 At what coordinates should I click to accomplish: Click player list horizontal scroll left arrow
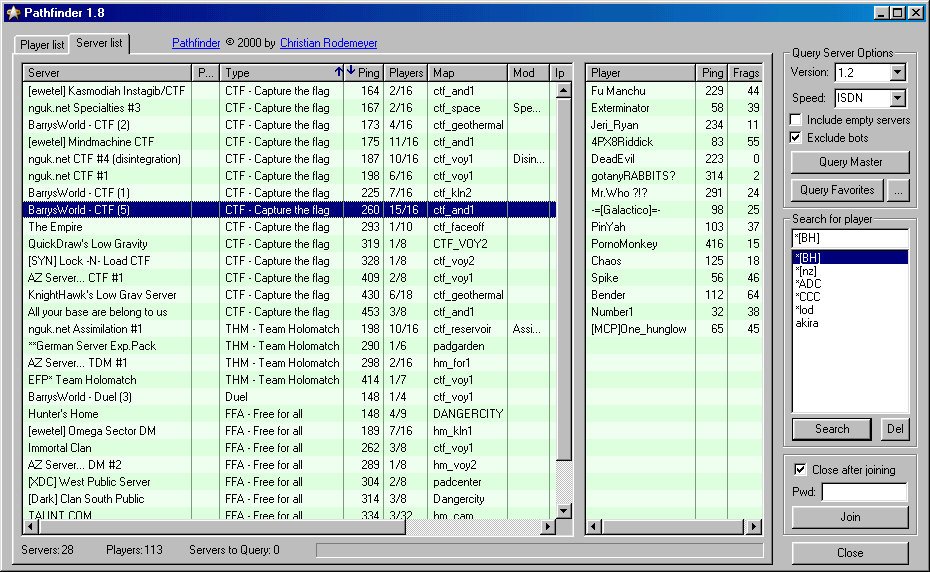click(594, 526)
